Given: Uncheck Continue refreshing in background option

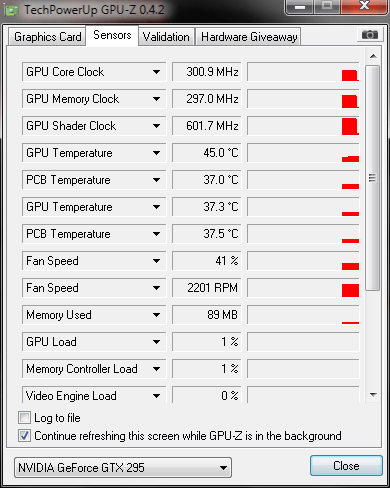Looking at the screenshot, I should pyautogui.click(x=24, y=436).
